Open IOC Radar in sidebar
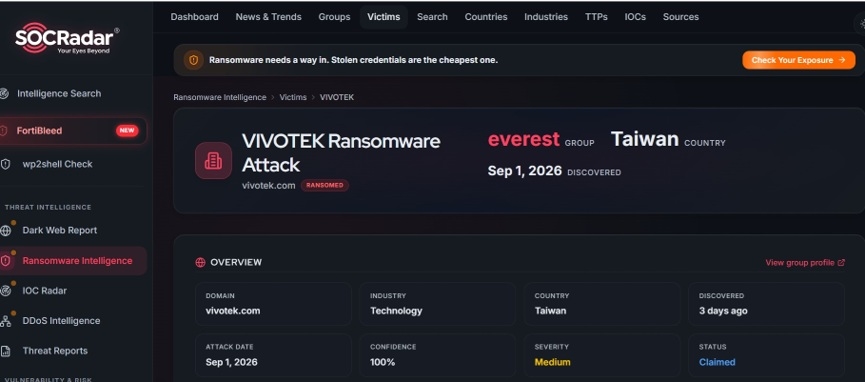Image resolution: width=865 pixels, height=382 pixels. (45, 290)
